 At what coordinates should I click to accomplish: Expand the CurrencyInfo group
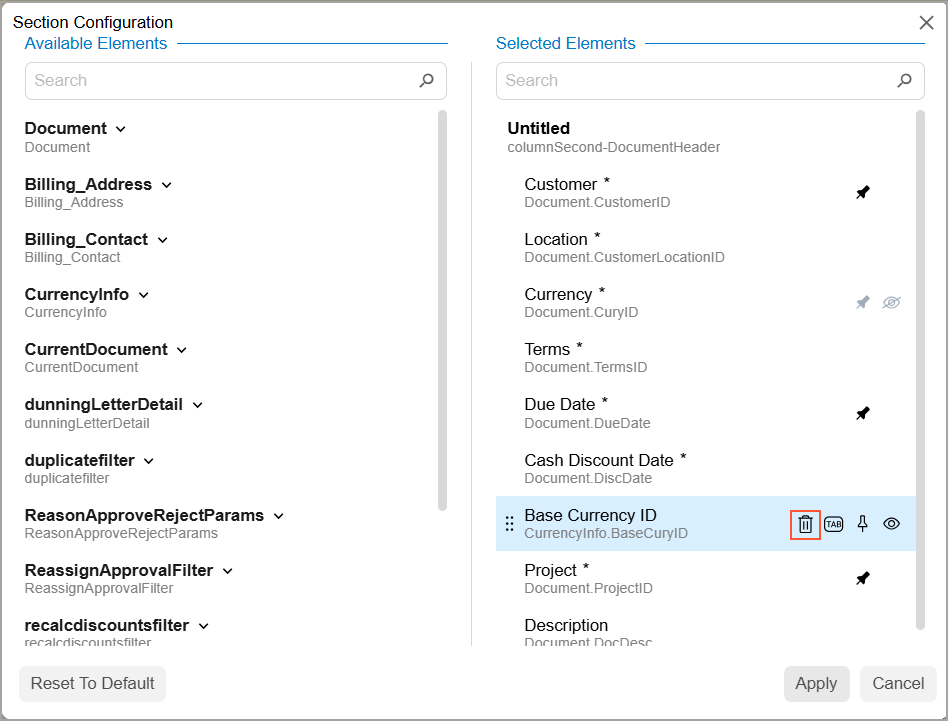[x=144, y=295]
